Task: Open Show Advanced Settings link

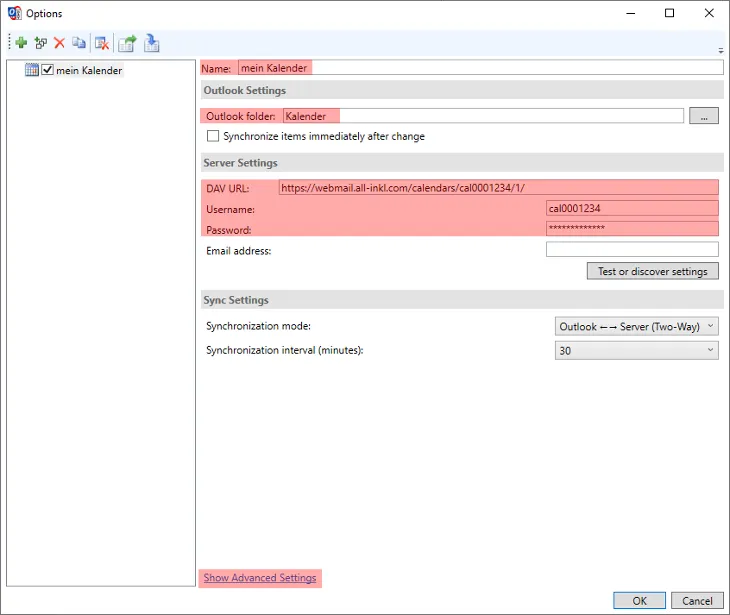Action: tap(260, 578)
